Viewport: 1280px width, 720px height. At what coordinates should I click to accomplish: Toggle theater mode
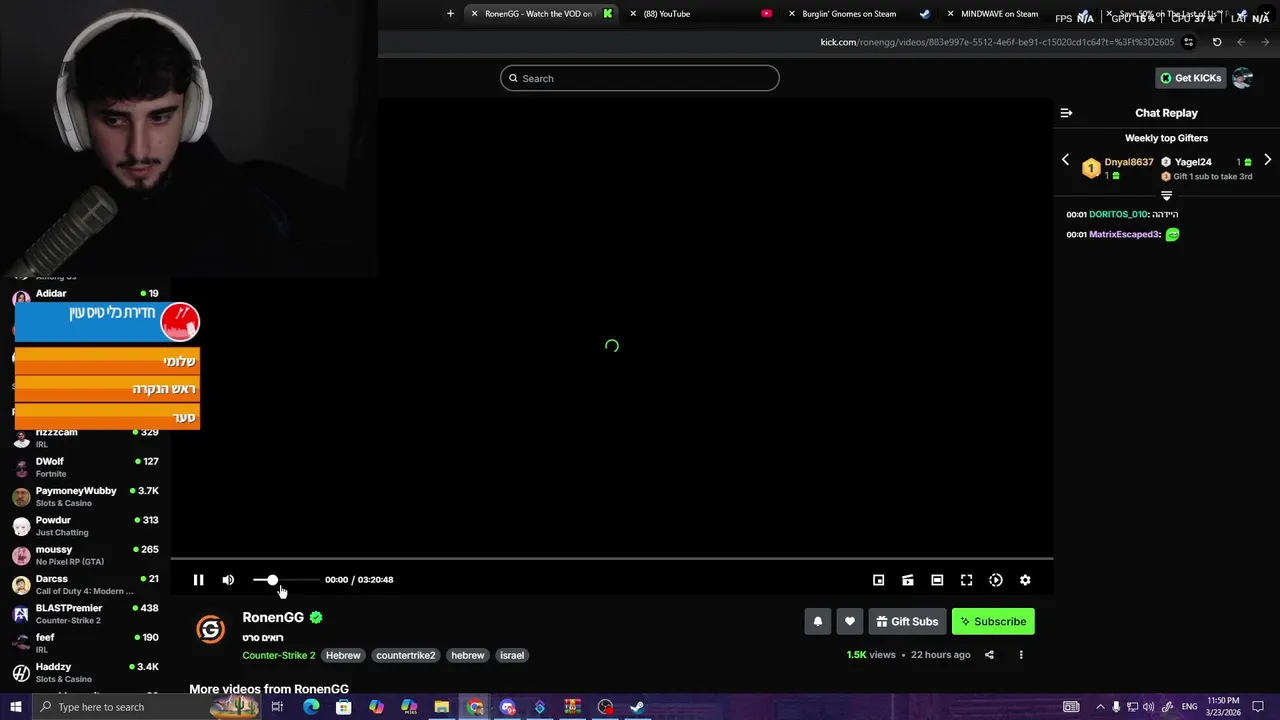click(x=937, y=580)
